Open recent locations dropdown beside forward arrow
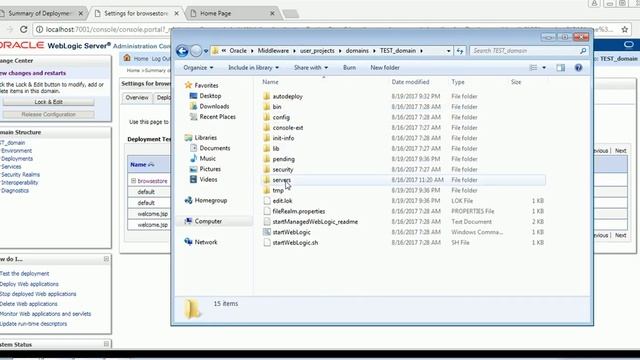 [206, 51]
